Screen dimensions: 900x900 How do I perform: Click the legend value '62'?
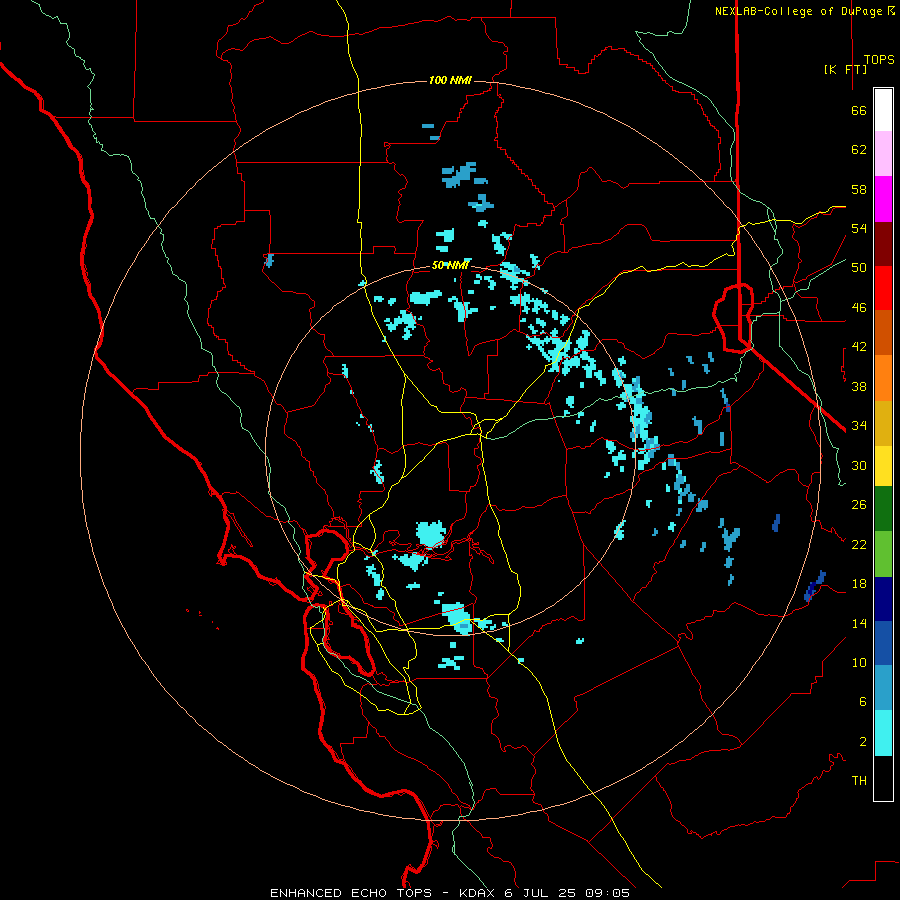tap(859, 150)
